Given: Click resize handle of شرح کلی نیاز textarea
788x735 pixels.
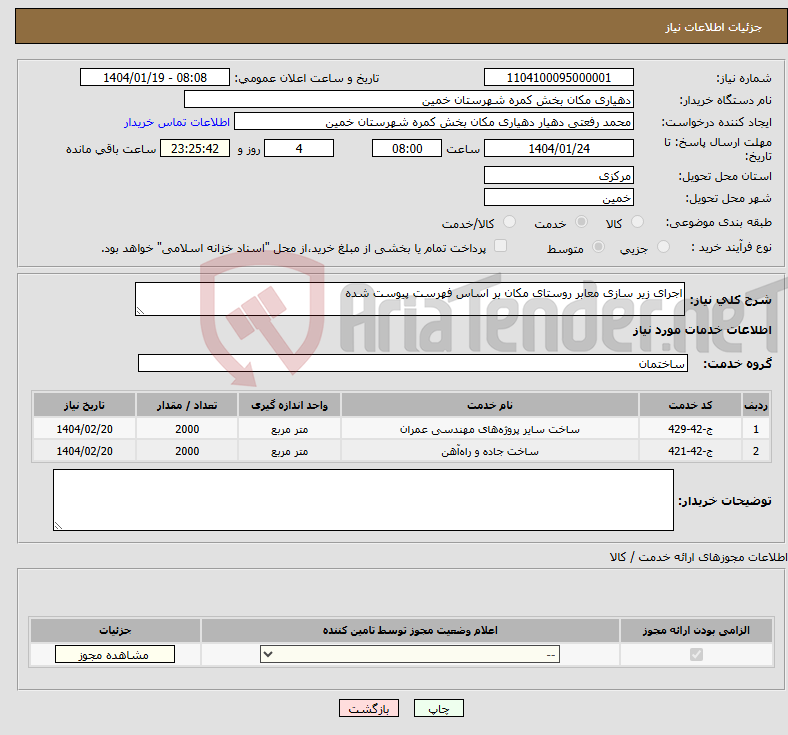Looking at the screenshot, I should click(x=140, y=311).
